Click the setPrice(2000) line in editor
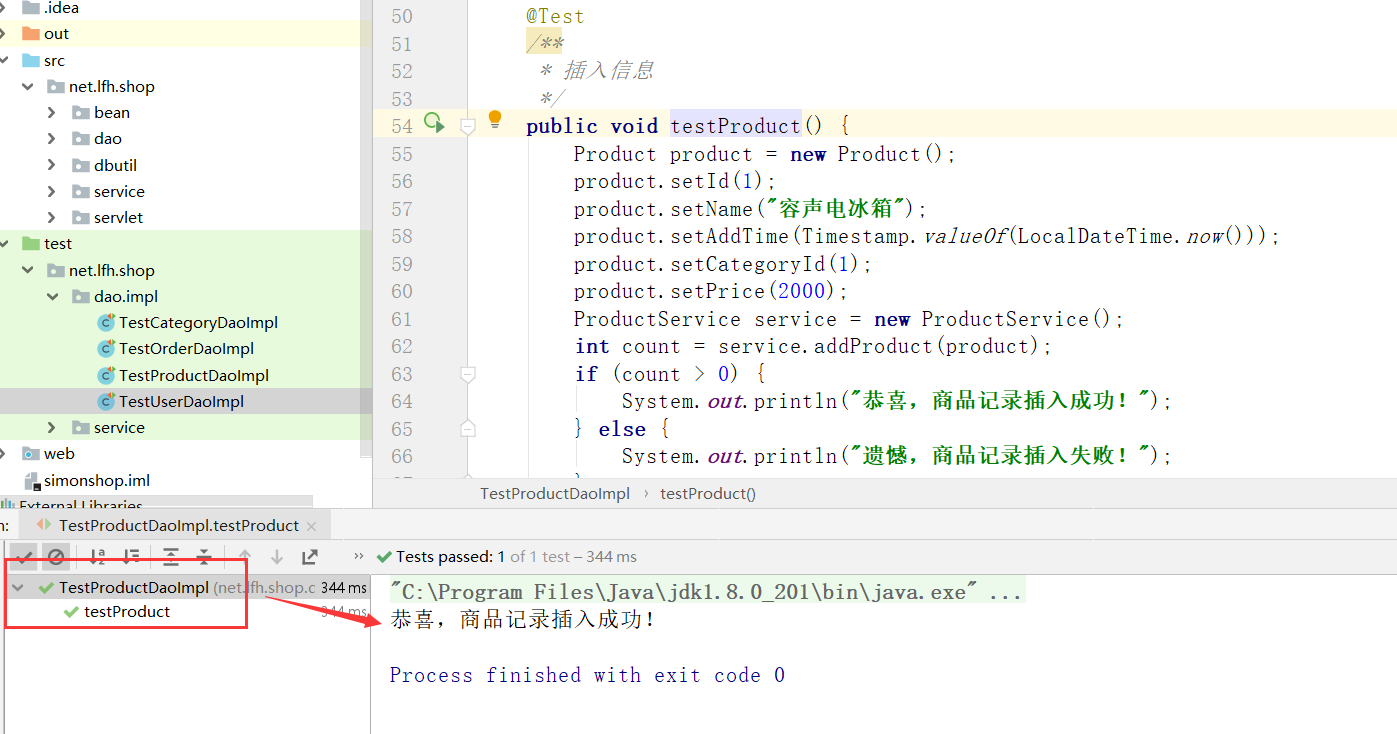1397x734 pixels. click(x=711, y=291)
